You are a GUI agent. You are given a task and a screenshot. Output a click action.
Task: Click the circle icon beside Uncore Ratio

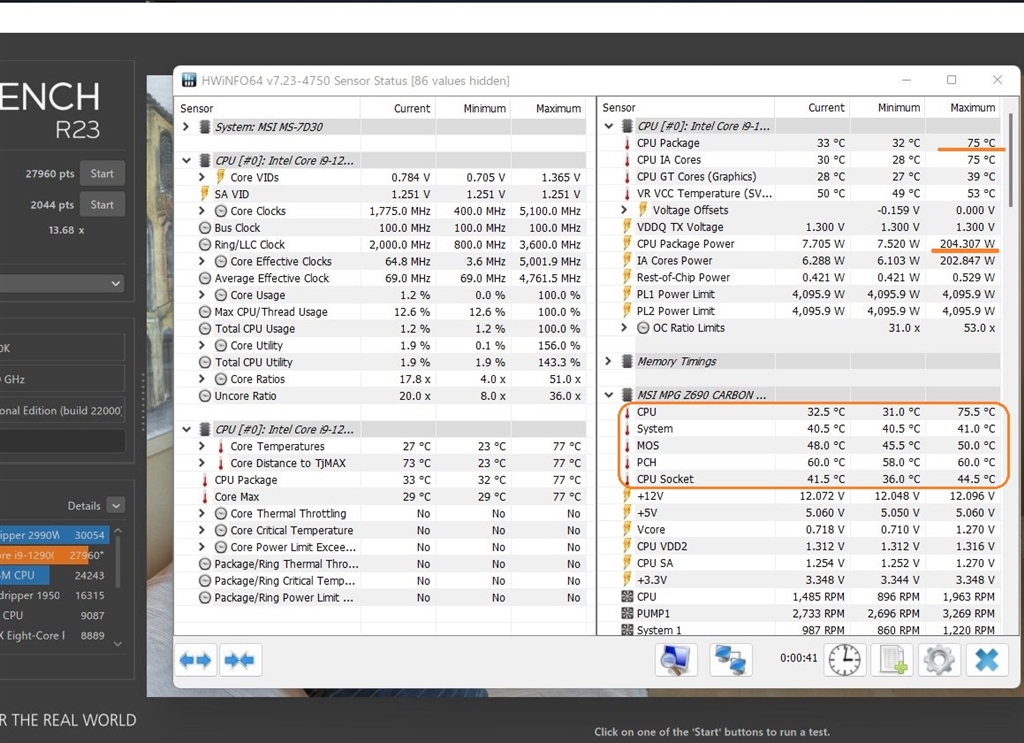[205, 396]
